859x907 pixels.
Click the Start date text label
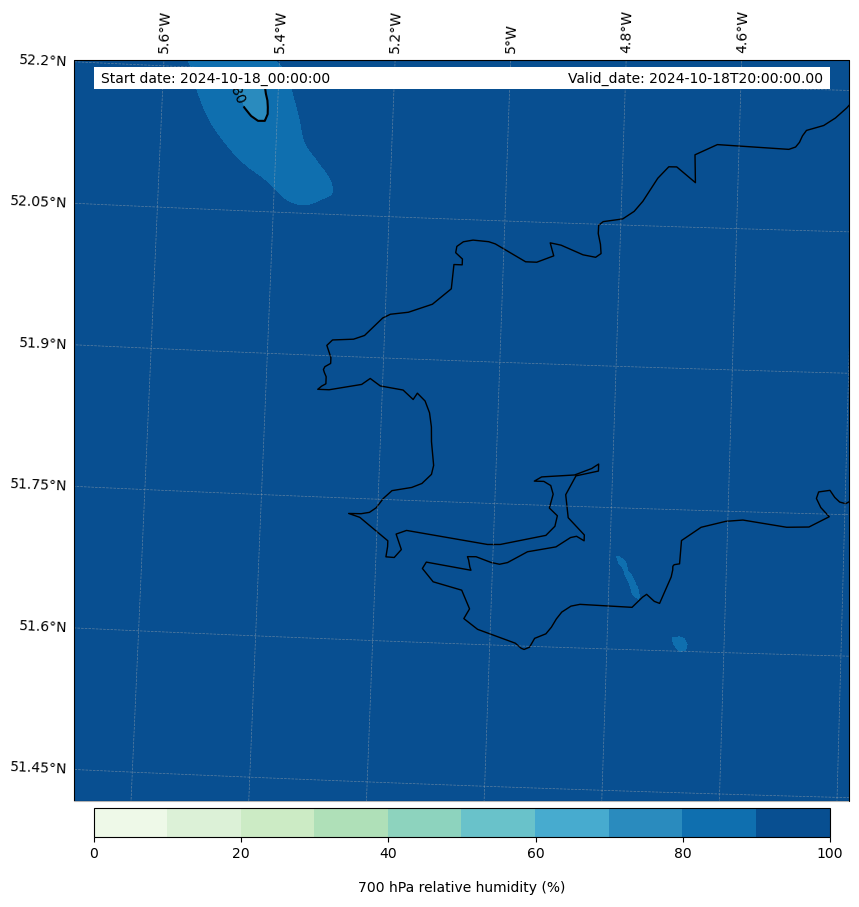(215, 78)
